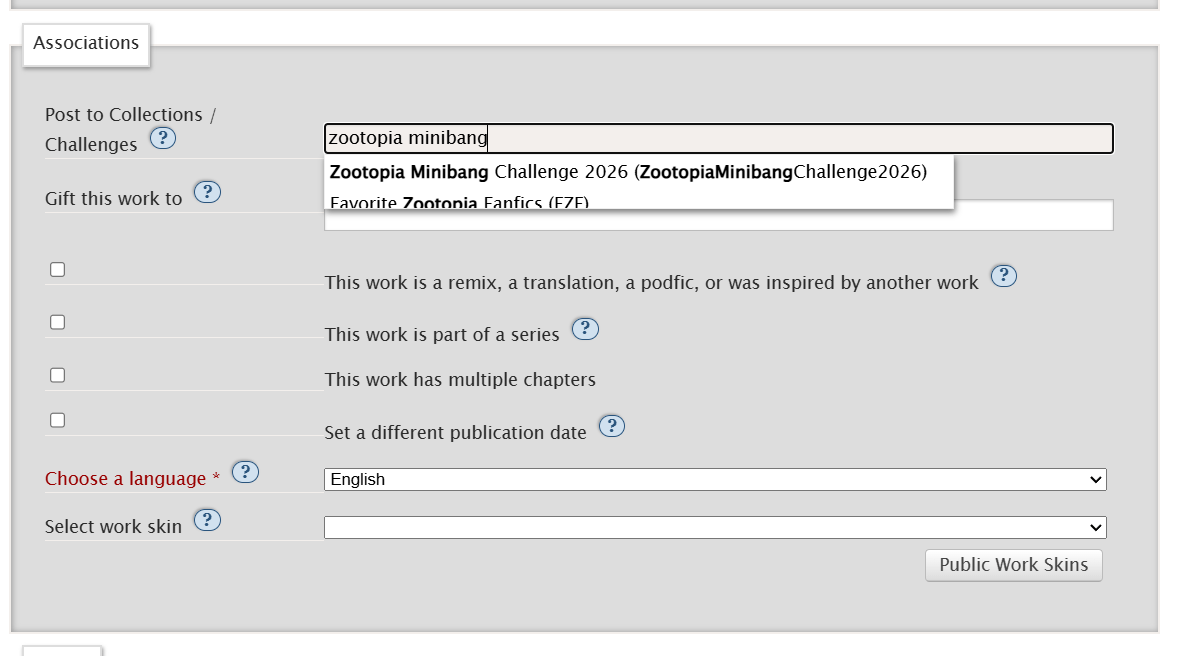Screen dimensions: 1187x656
Task: Tick the multiple chapters checkbox
Action: (58, 375)
